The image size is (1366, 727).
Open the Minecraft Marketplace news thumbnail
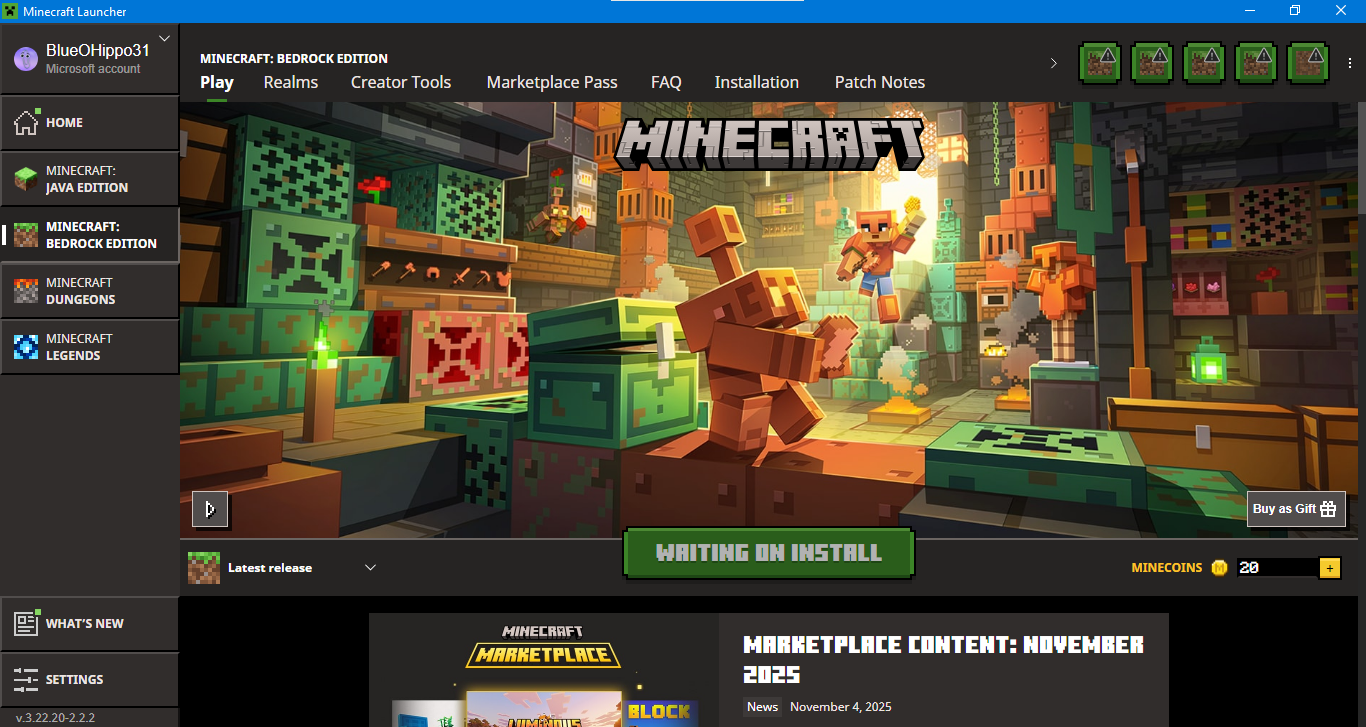pyautogui.click(x=544, y=670)
